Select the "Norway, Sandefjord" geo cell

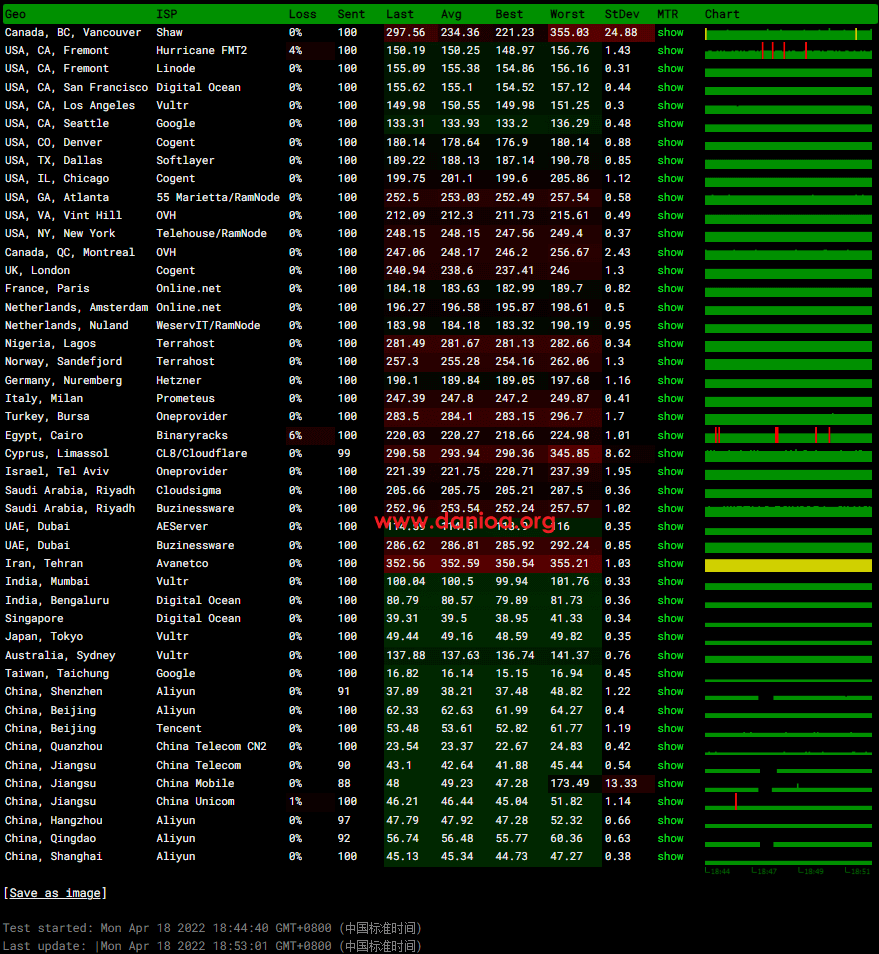pyautogui.click(x=63, y=361)
